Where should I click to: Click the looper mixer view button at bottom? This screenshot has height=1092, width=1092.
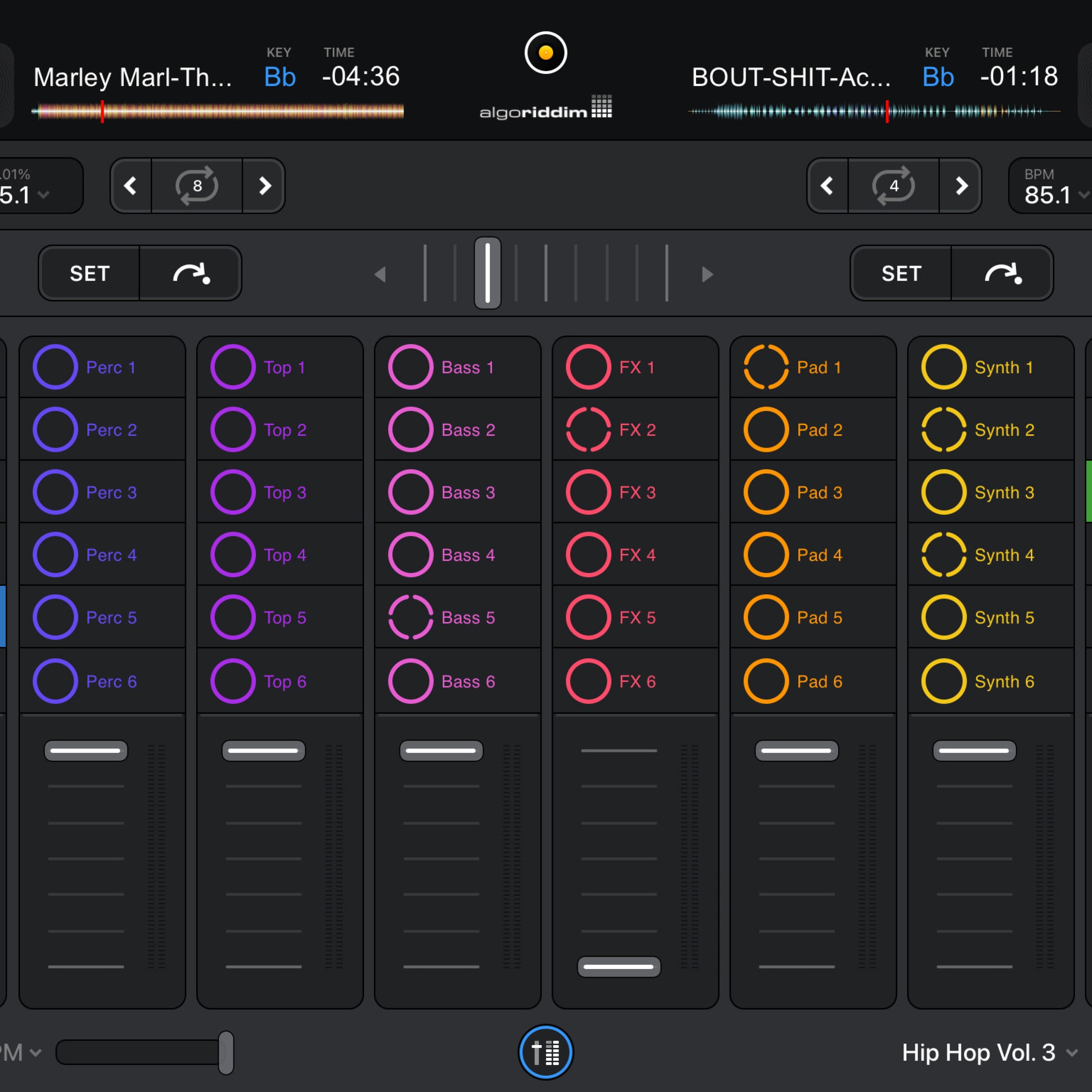545,1052
